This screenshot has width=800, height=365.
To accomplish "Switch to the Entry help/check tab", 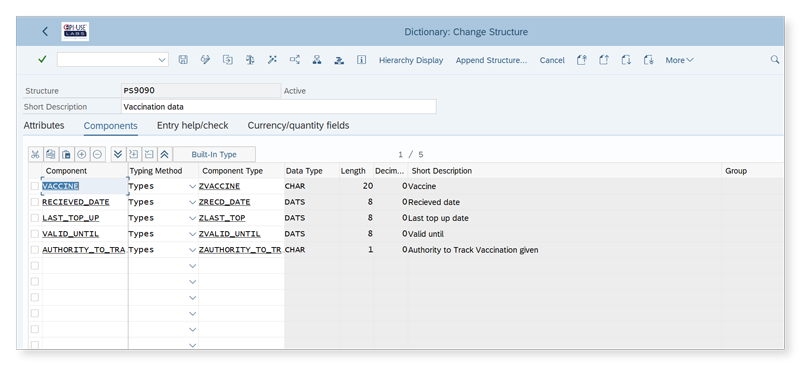I will click(x=192, y=126).
